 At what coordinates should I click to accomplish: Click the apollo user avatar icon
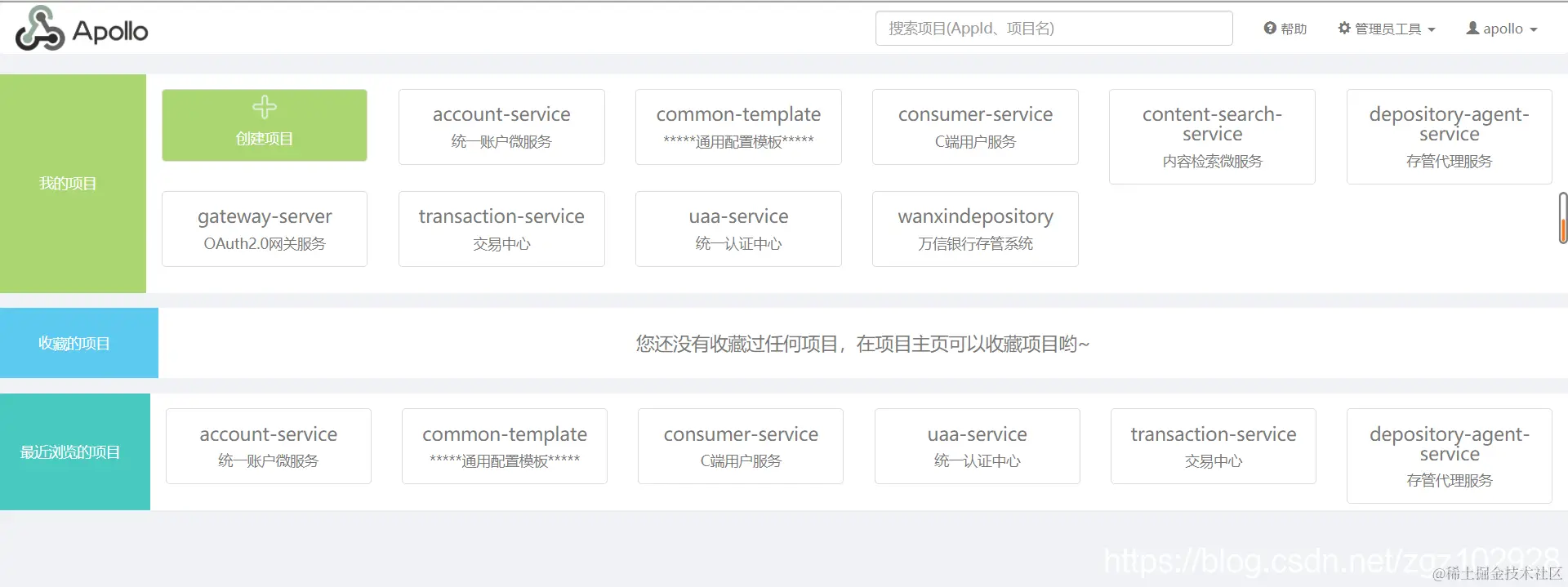pos(1472,29)
